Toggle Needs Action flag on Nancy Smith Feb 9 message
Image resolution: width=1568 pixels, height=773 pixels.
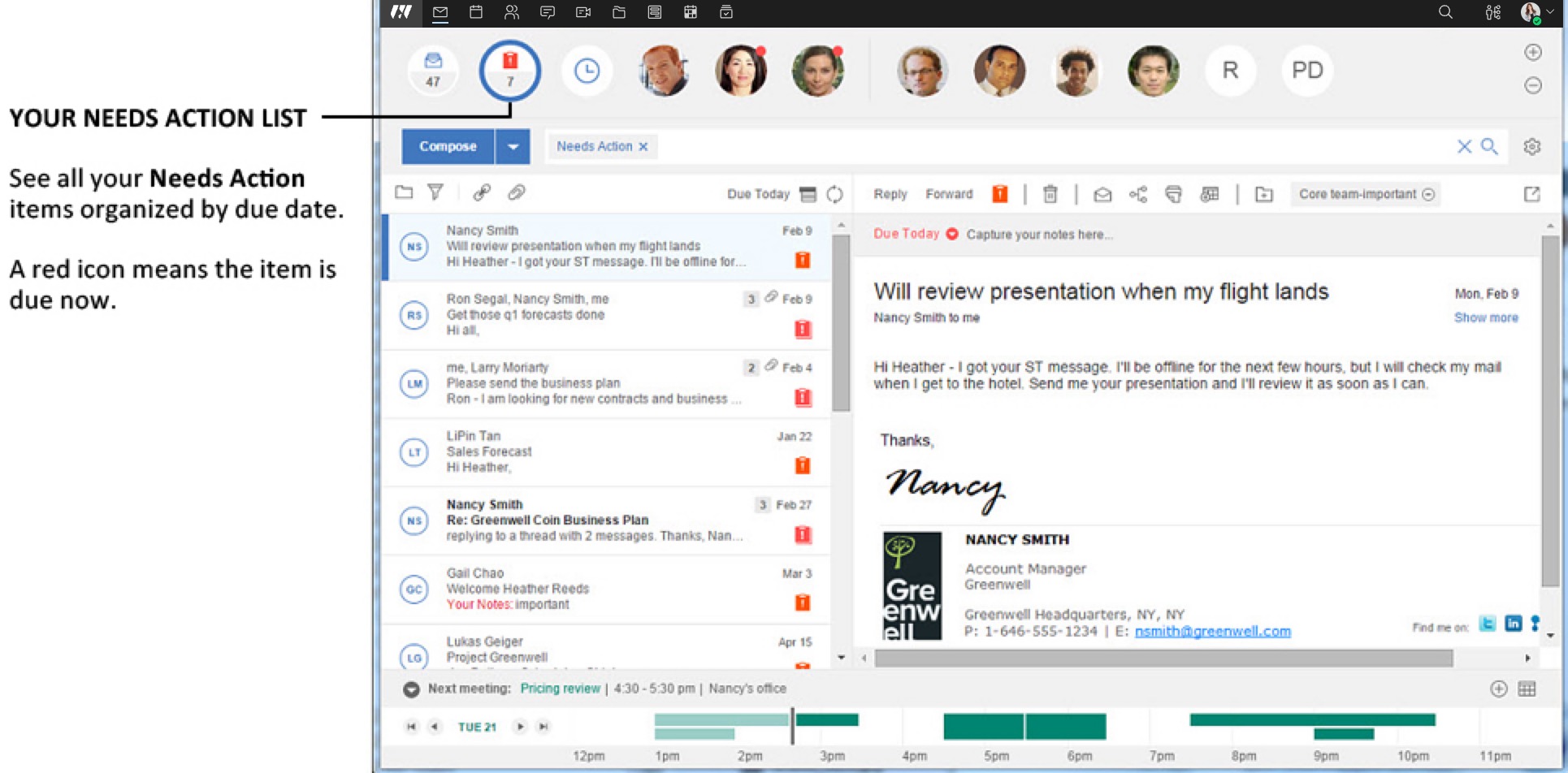[x=803, y=260]
